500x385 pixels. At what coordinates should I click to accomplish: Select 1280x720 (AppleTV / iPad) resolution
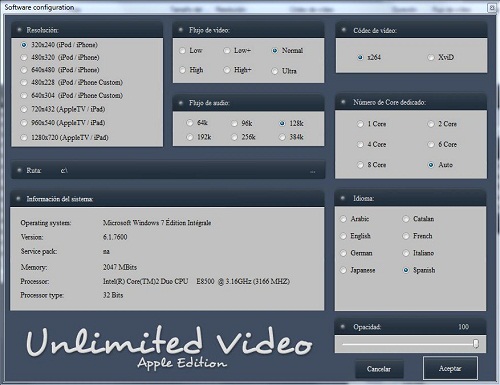point(24,137)
